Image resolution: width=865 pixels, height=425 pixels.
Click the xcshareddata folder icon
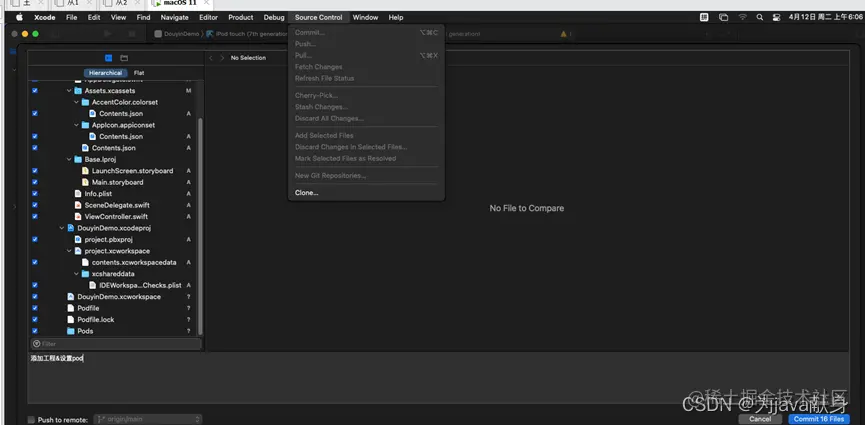(85, 274)
